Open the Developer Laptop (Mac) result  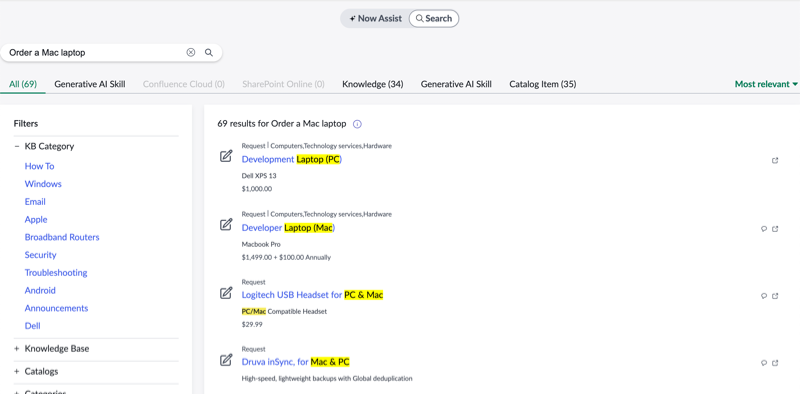click(288, 228)
